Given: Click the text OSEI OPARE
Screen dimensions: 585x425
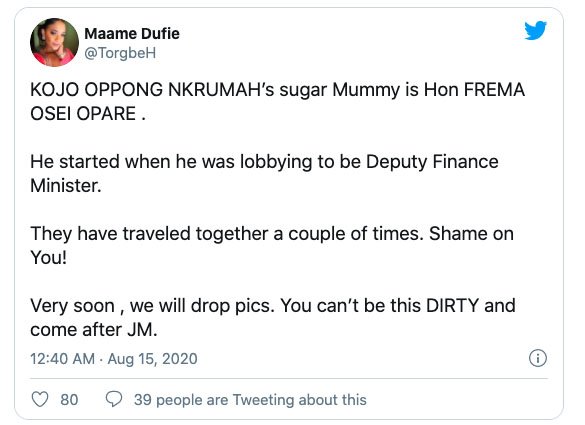Looking at the screenshot, I should coord(83,113).
